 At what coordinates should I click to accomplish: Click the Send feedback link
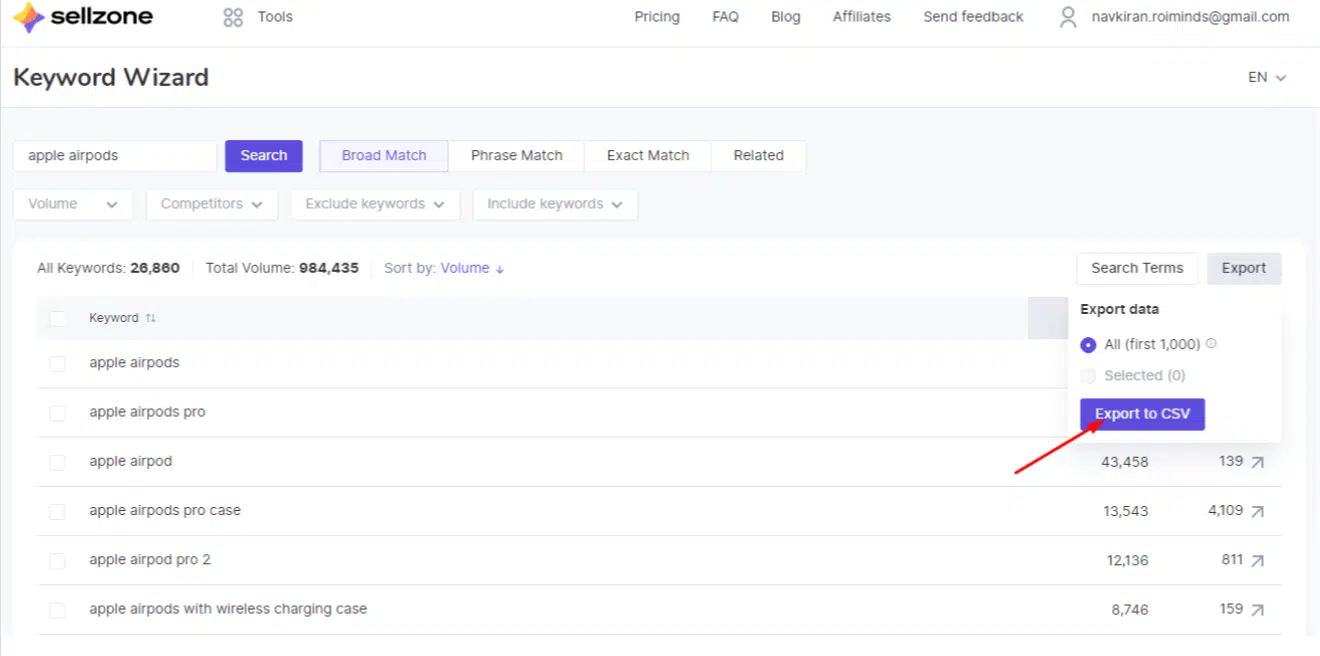973,17
